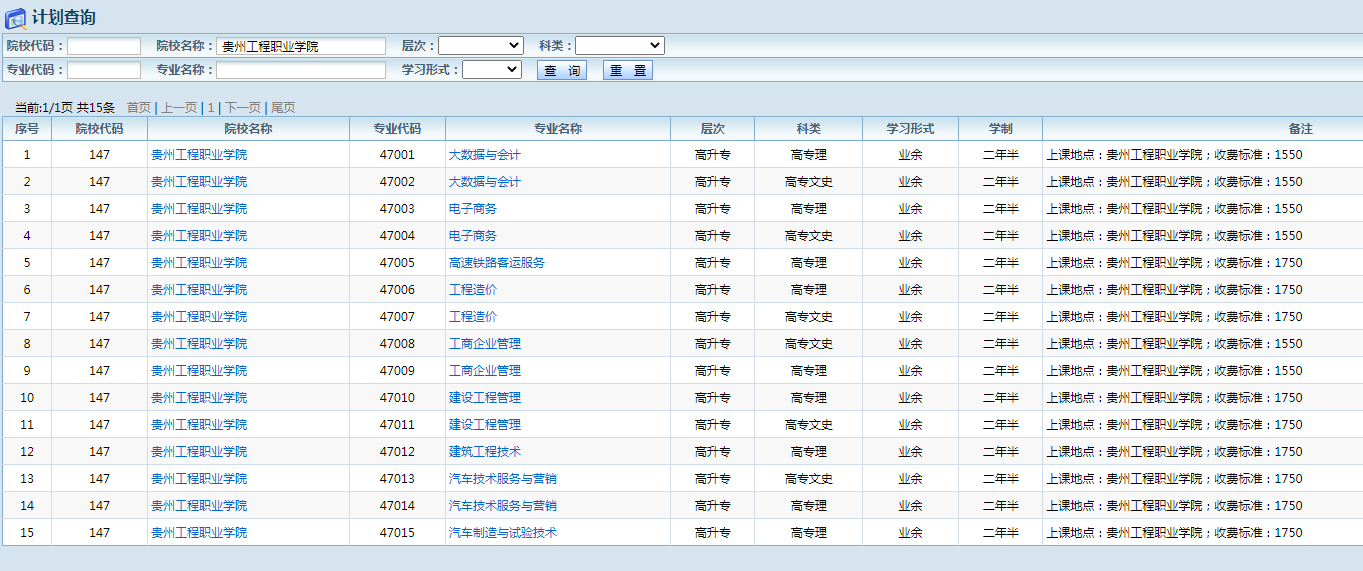This screenshot has width=1363, height=571.
Task: Expand the 科类 dropdown
Action: 619,46
